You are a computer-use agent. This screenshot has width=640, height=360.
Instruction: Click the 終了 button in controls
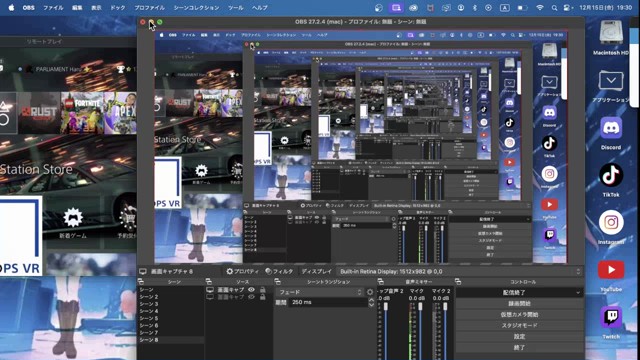tap(519, 348)
